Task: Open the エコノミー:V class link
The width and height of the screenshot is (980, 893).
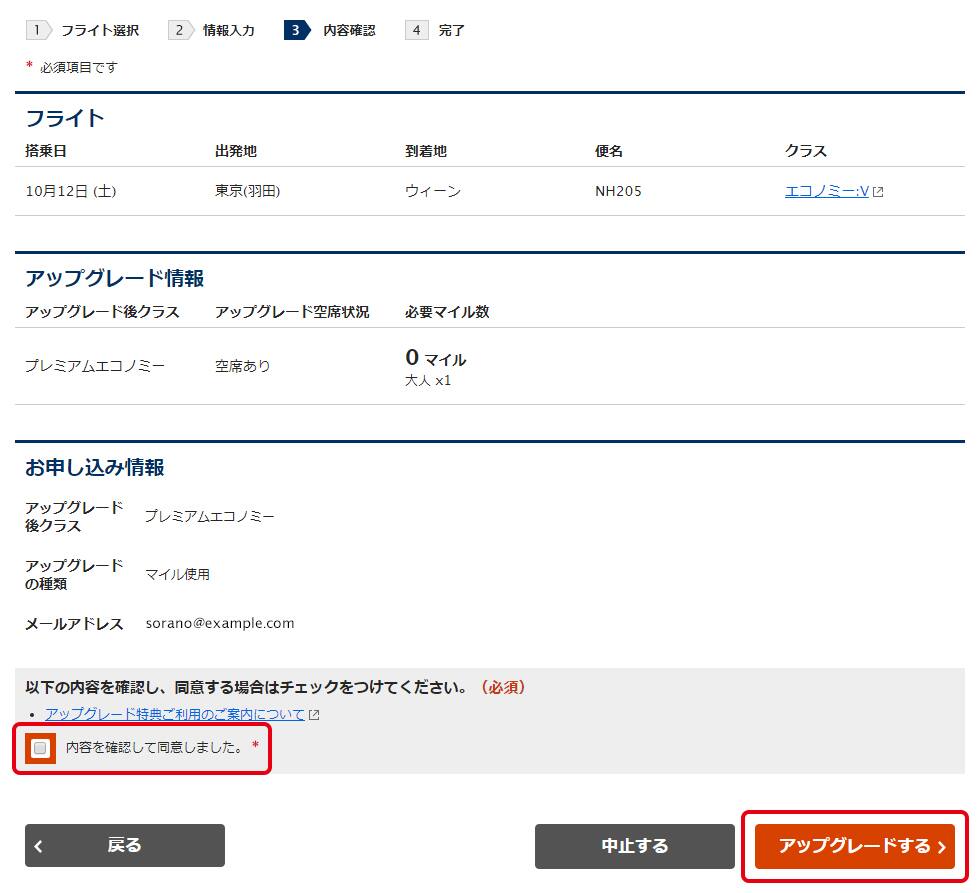Action: point(826,191)
